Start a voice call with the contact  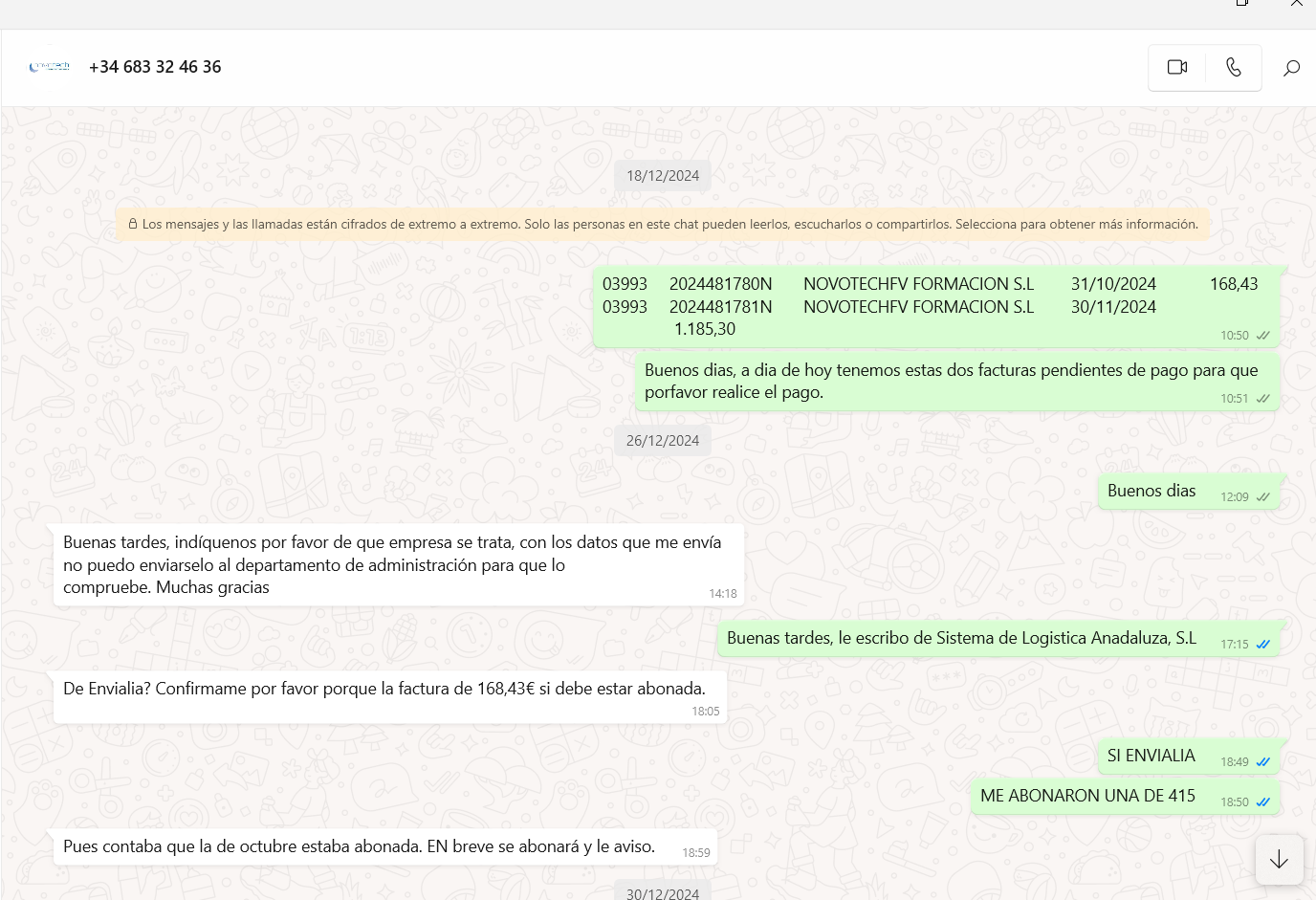point(1233,67)
